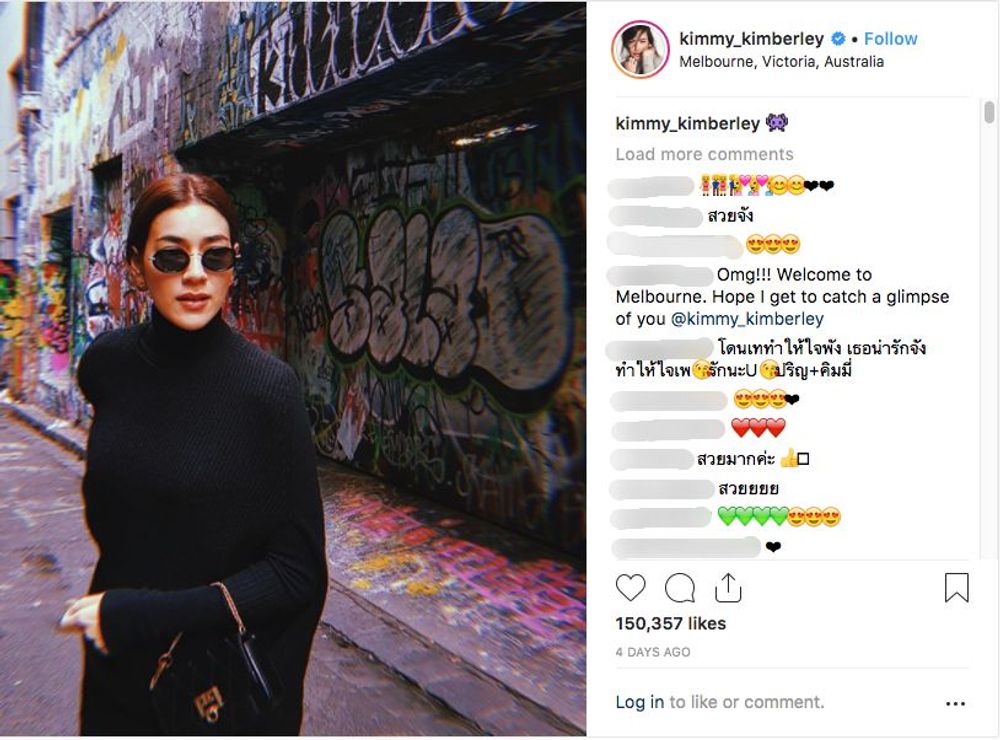Open the Melbourne, Victoria, Australia location
The height and width of the screenshot is (740, 1000).
click(x=781, y=62)
